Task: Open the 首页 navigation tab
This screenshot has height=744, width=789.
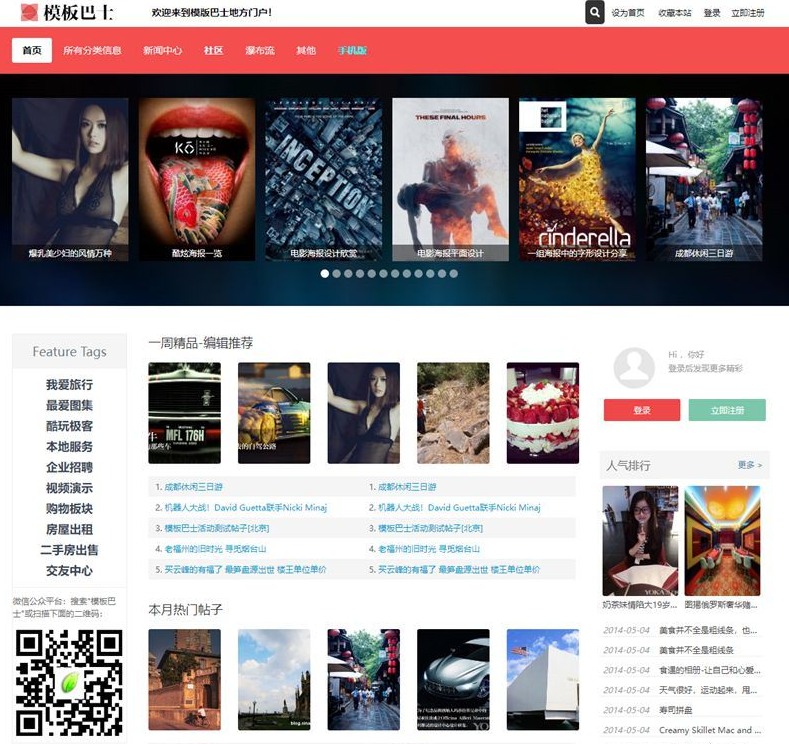Action: [x=32, y=50]
